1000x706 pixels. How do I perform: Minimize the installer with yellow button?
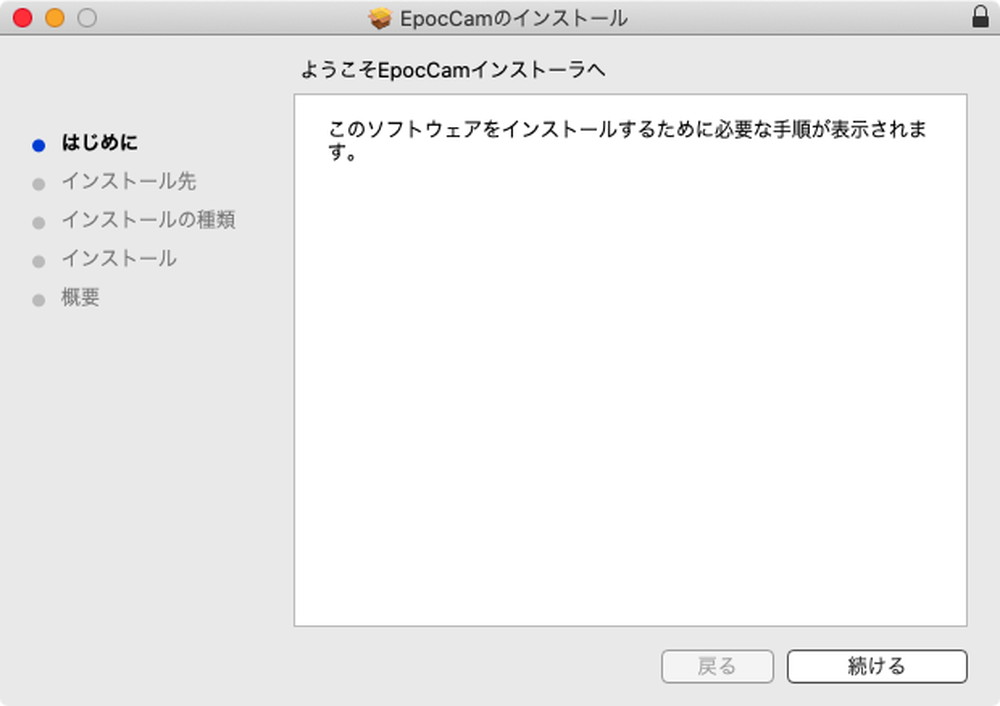[x=55, y=18]
